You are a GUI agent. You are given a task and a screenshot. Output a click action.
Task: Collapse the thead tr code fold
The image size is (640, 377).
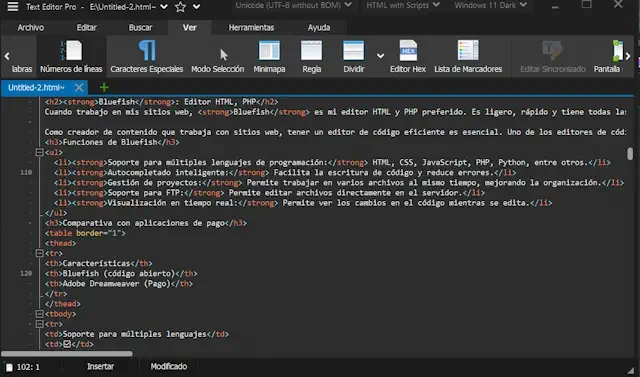click(40, 253)
